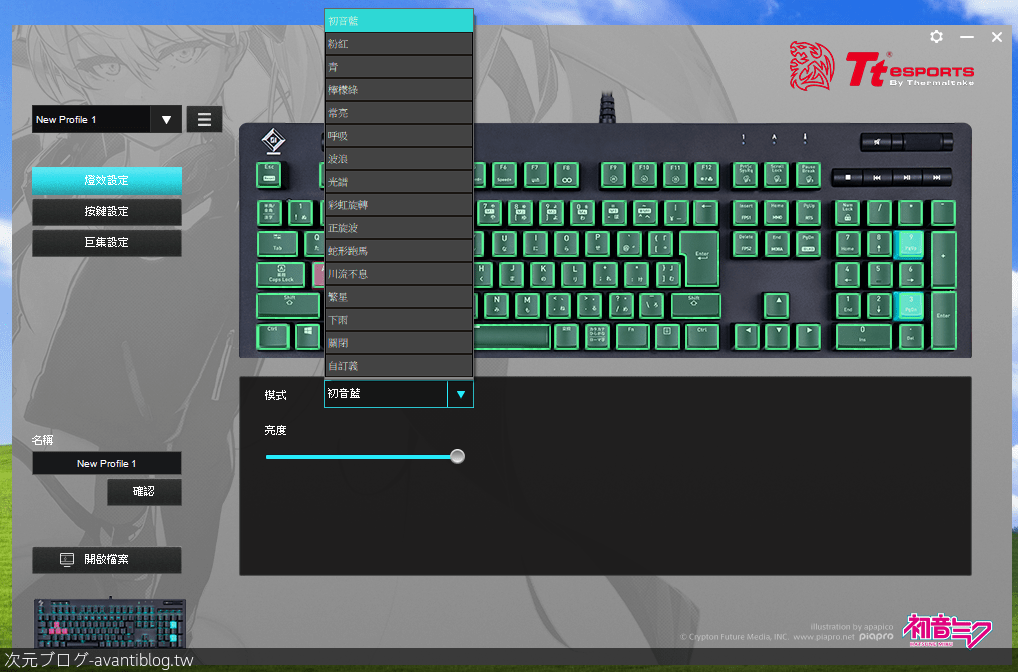Click the right Shift key

click(x=695, y=305)
